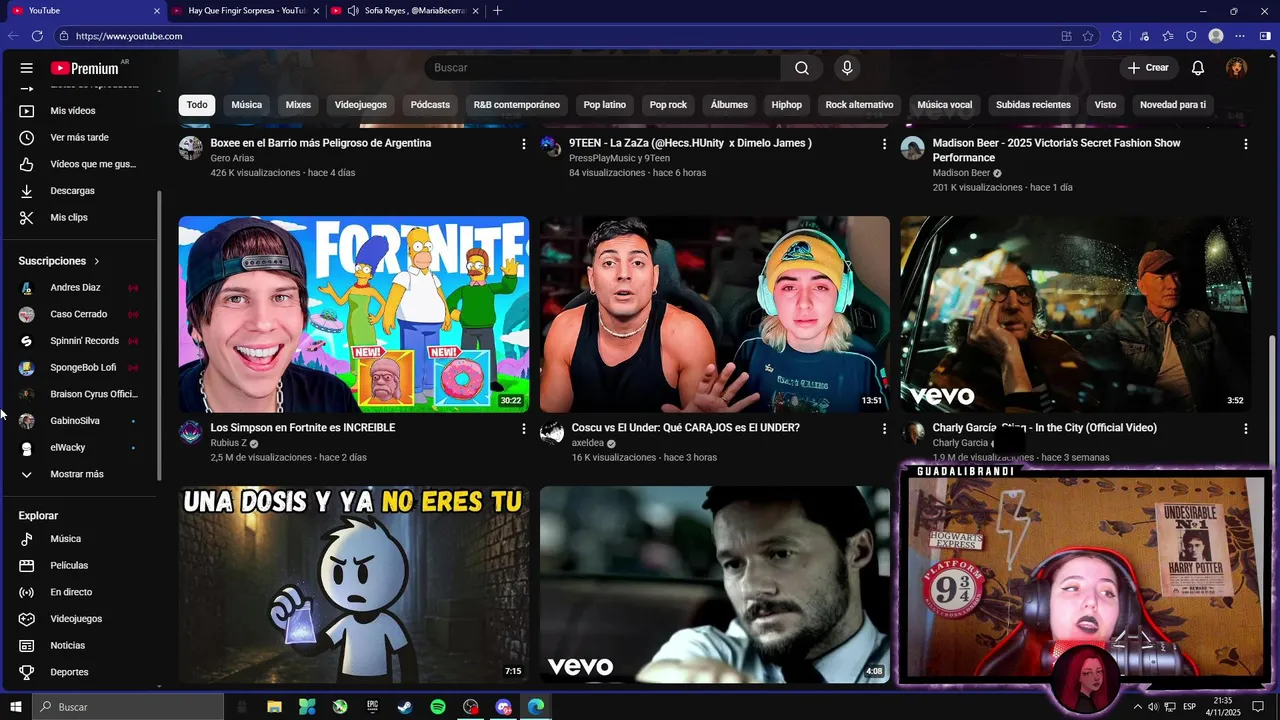Open the account avatar menu
Screen dimensions: 1280x720
[x=1237, y=68]
